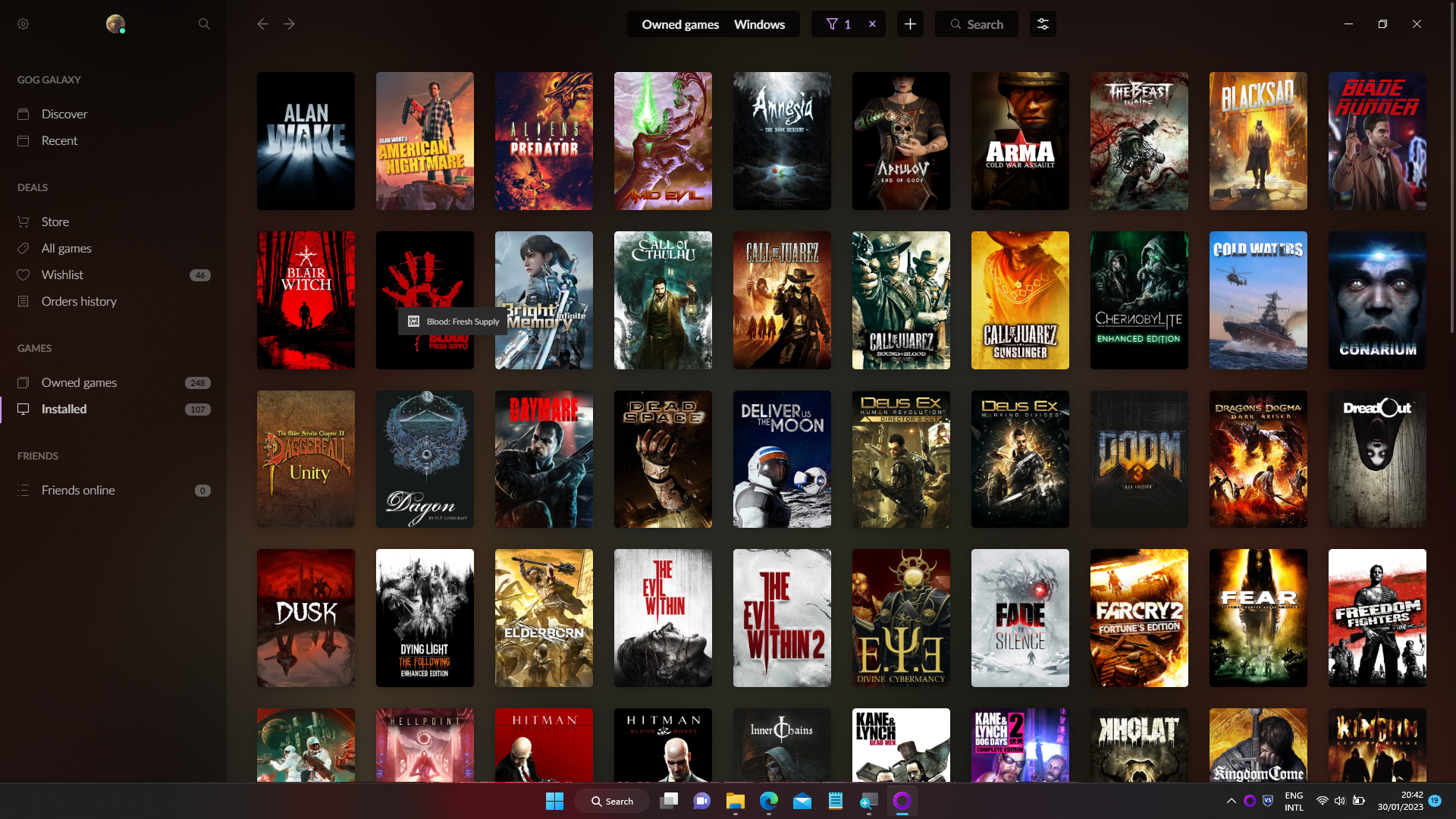Open the Discover section
Screen dimensions: 1456x819
[x=64, y=114]
